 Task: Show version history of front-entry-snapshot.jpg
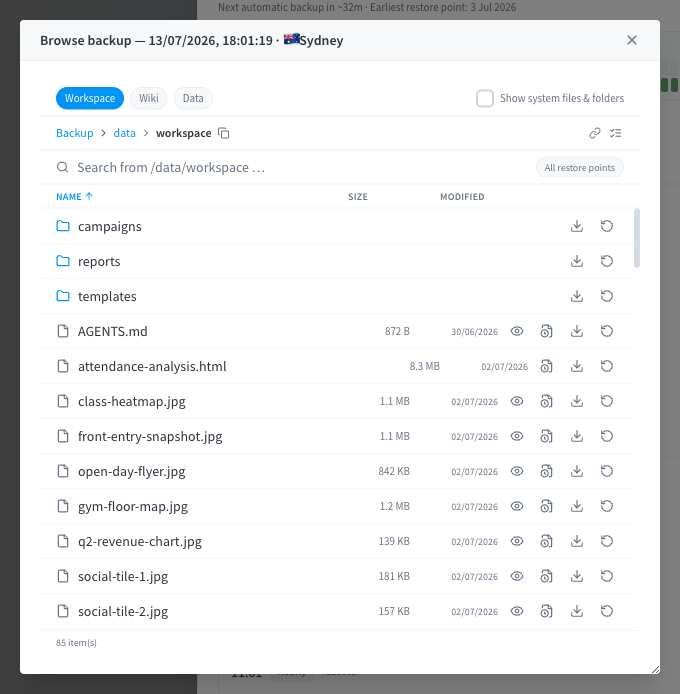pos(546,436)
